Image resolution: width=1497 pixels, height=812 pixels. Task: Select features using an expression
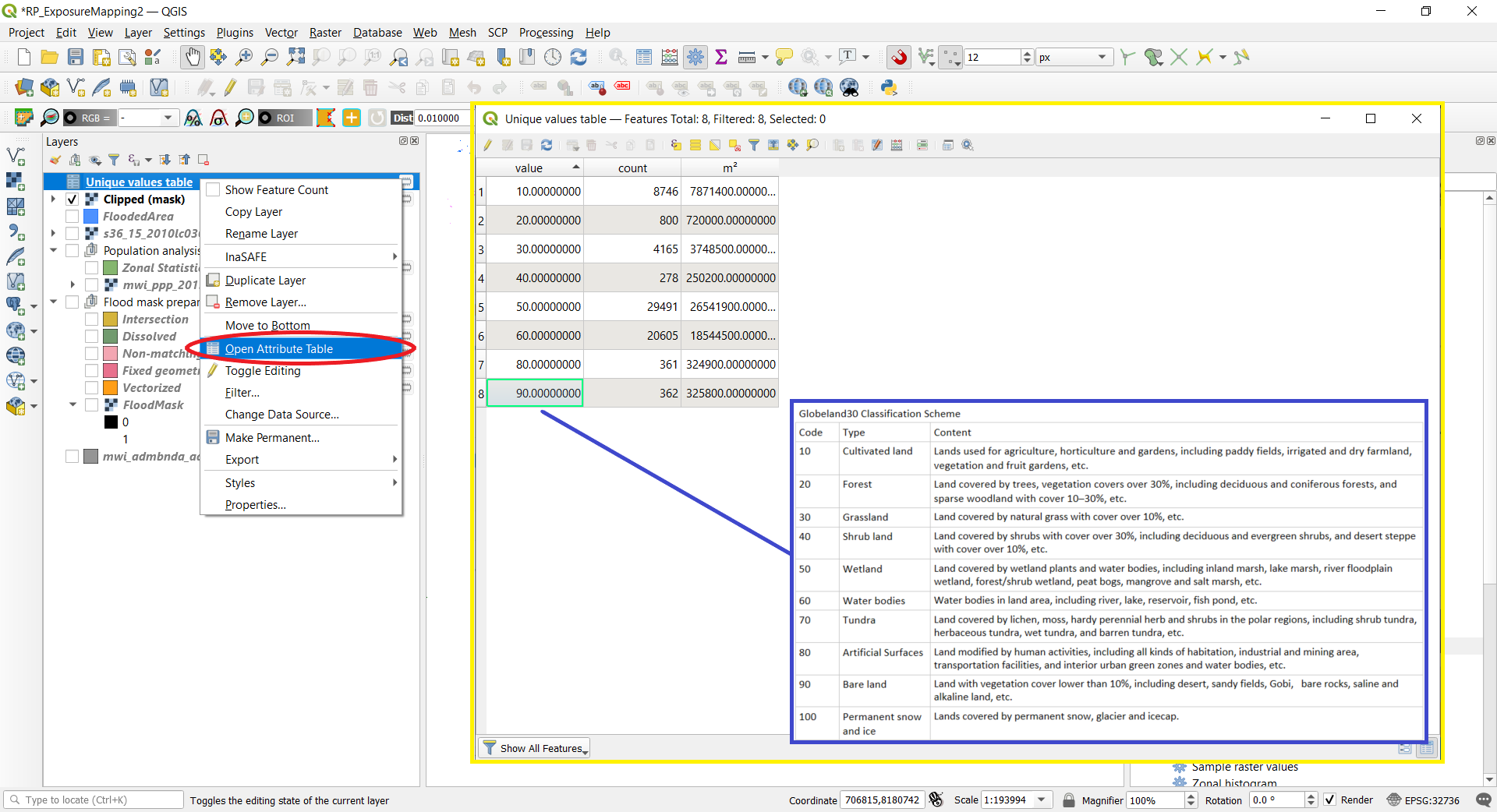[675, 145]
